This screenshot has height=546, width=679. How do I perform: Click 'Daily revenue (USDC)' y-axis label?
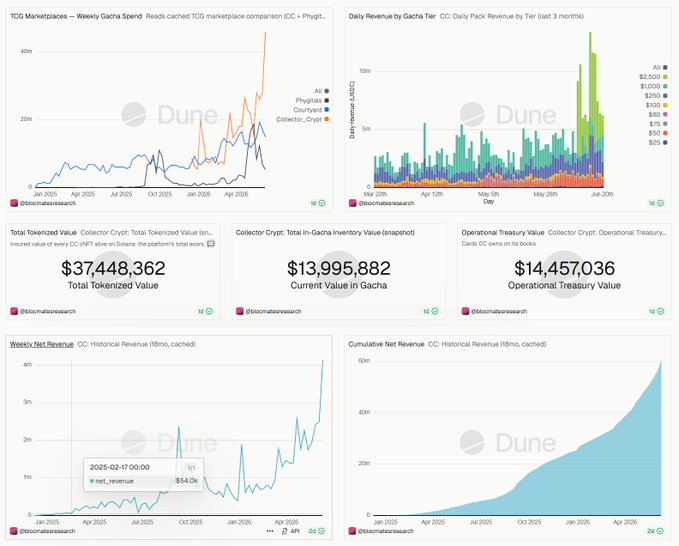point(352,110)
